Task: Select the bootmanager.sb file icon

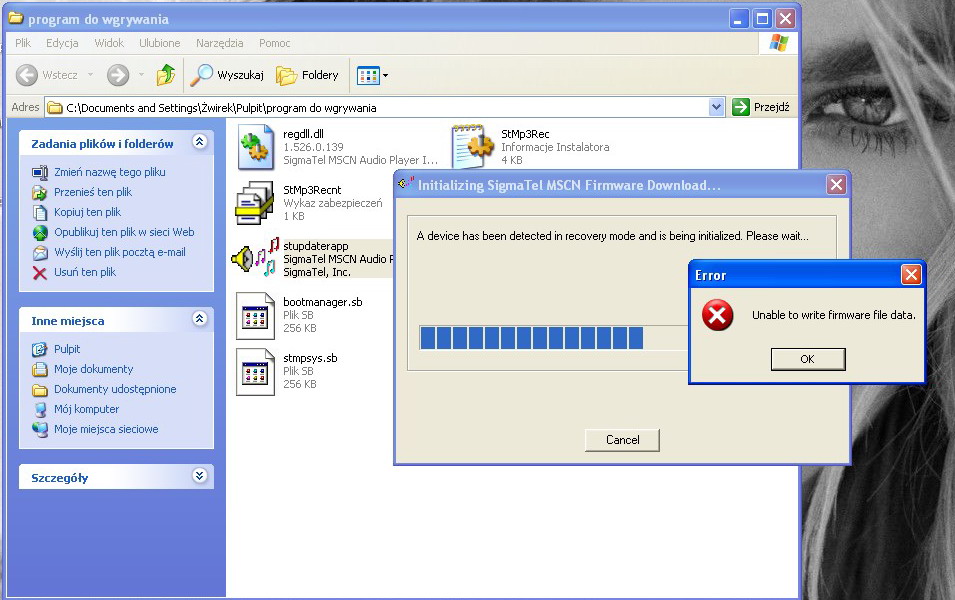Action: tap(255, 316)
